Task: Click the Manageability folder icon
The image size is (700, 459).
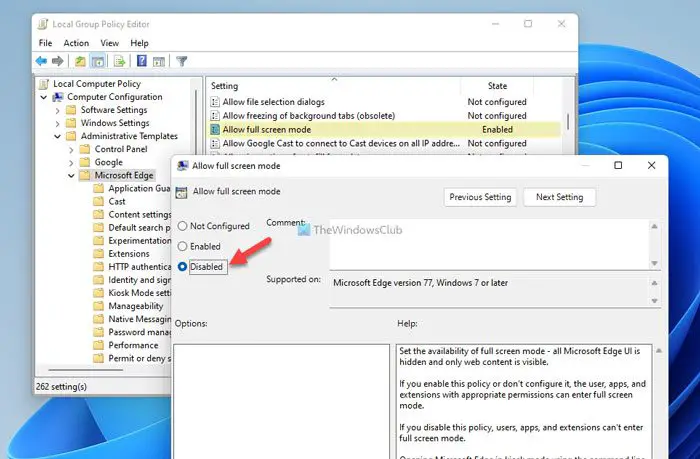Action: click(99, 306)
